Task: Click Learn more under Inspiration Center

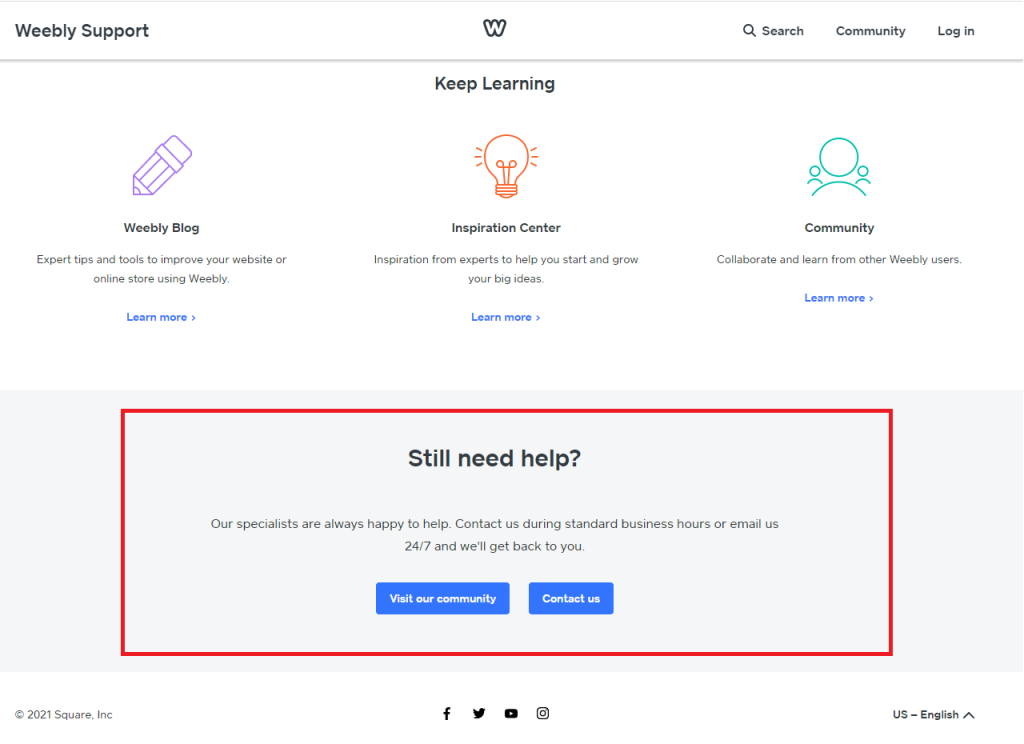Action: click(x=505, y=317)
